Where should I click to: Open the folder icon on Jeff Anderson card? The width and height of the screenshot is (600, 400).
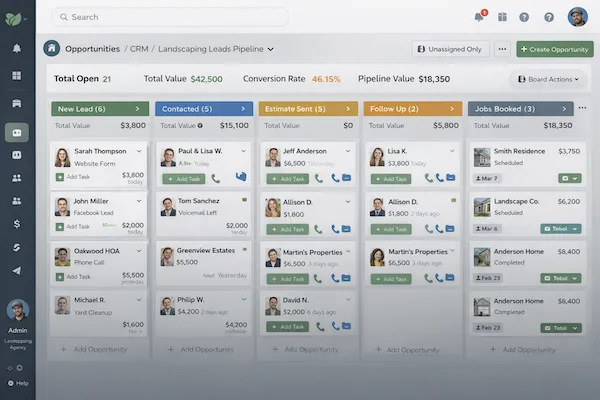coord(347,178)
